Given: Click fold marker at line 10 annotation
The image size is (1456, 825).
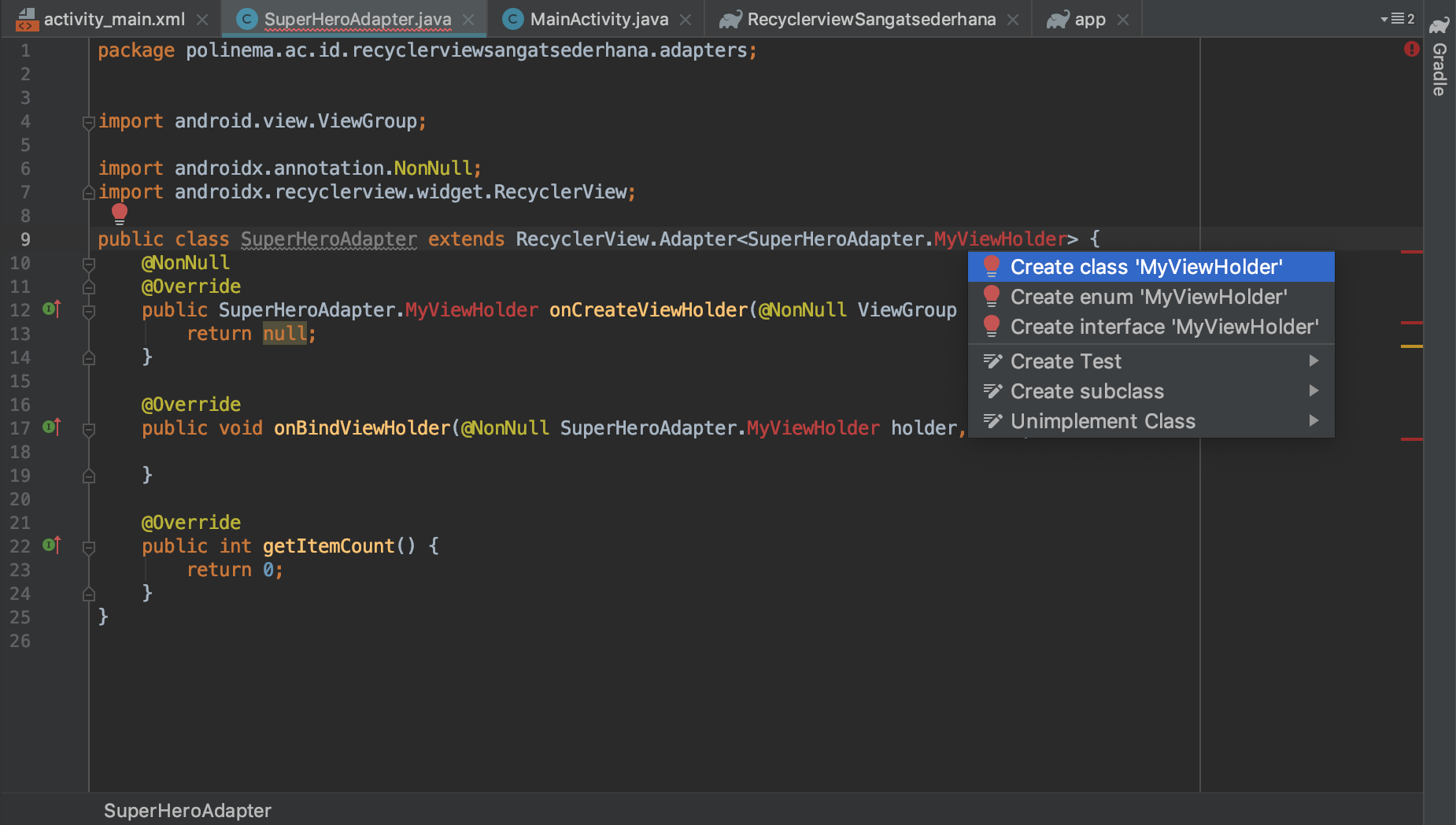Looking at the screenshot, I should [89, 265].
